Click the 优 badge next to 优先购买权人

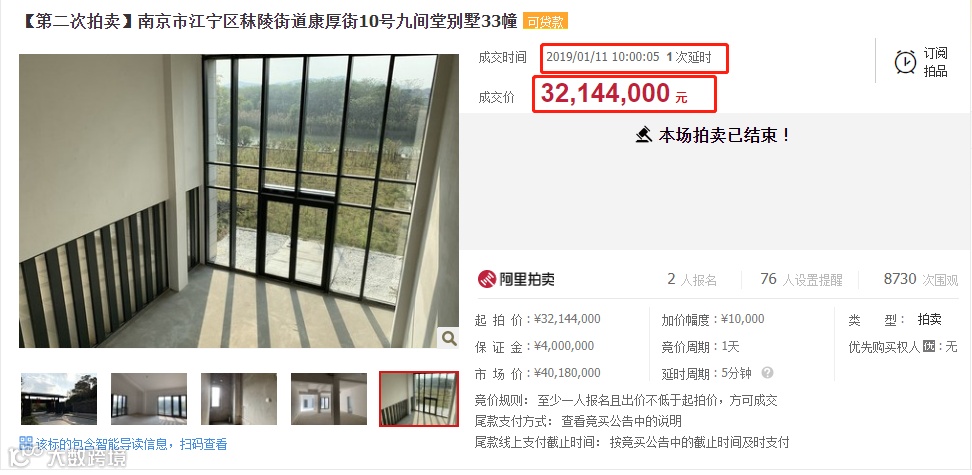click(928, 346)
